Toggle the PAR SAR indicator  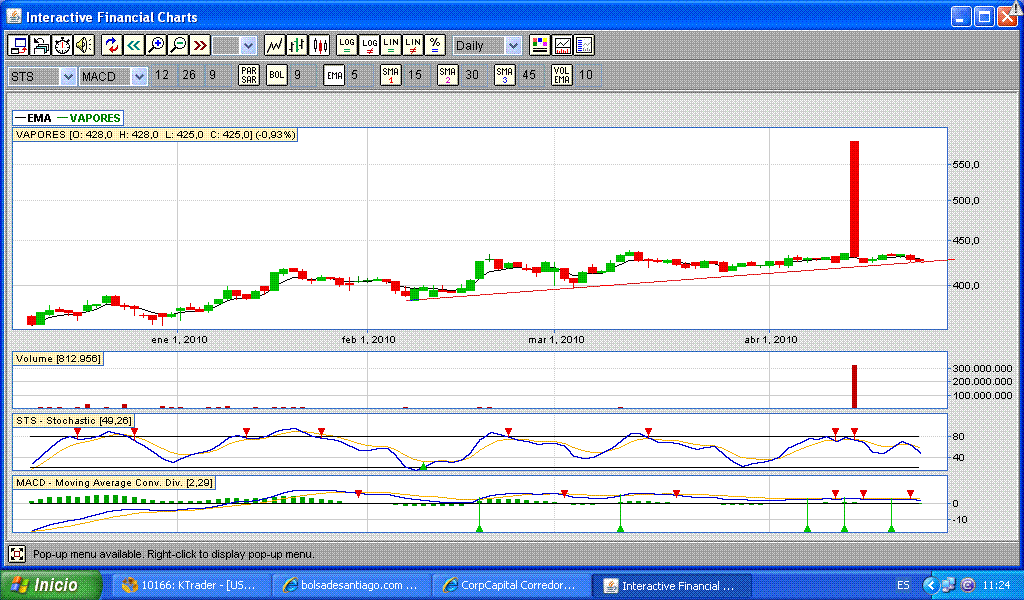point(248,75)
